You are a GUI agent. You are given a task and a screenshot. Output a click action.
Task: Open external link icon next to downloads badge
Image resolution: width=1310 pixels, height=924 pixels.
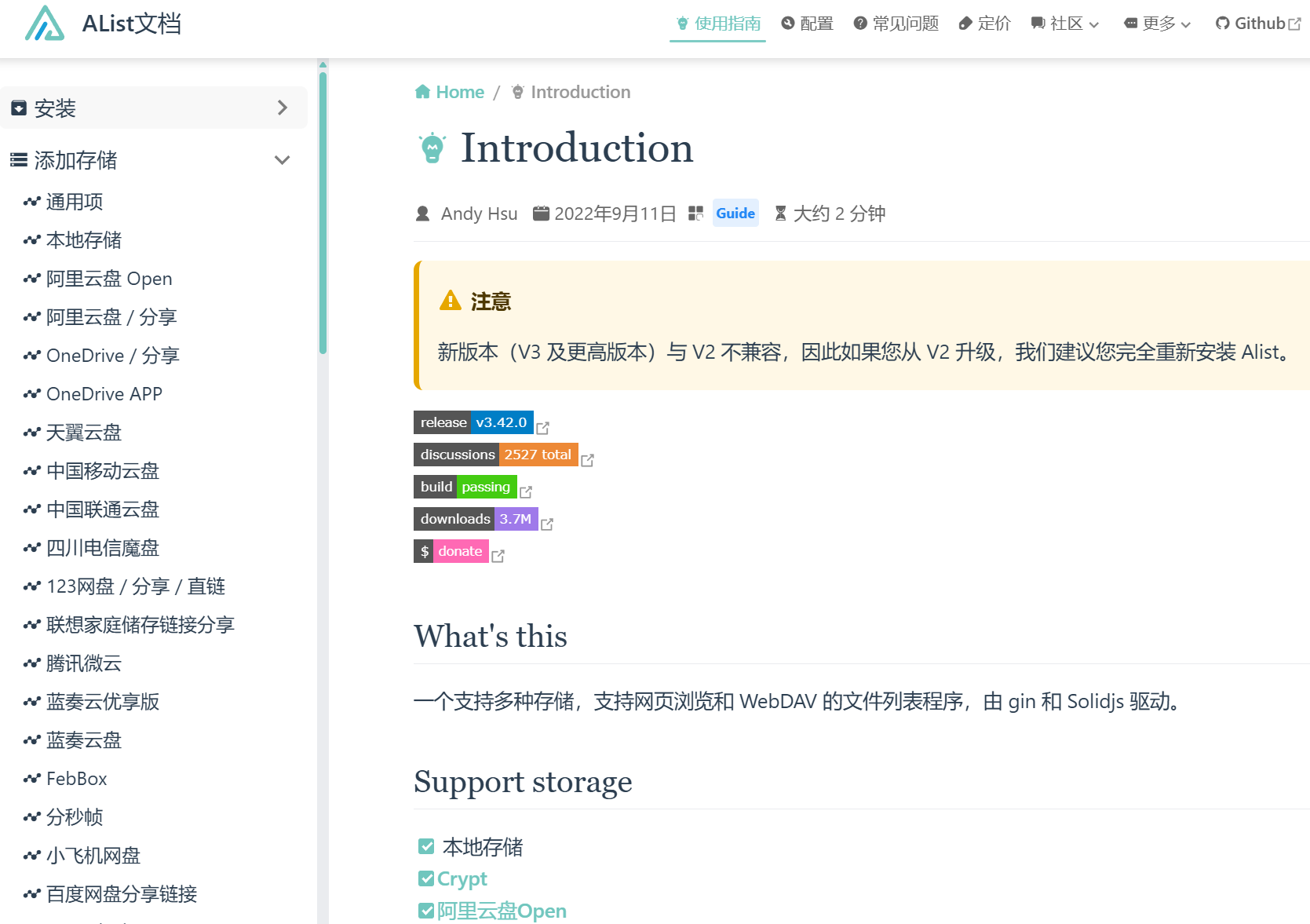click(x=547, y=524)
